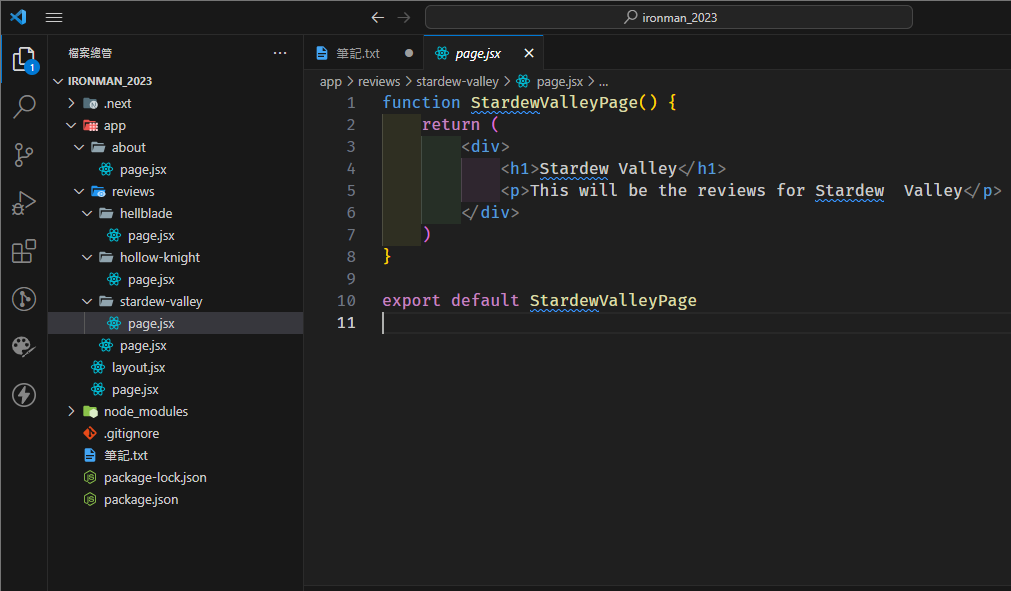Screen dimensions: 1011x591
Task: Click StardewValleyPage in export default line
Action: (x=613, y=300)
